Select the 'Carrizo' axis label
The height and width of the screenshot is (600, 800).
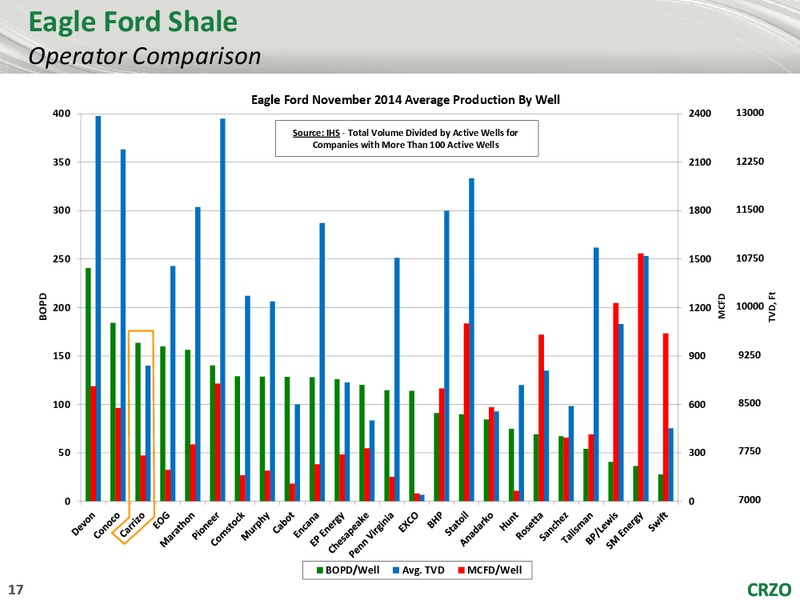[133, 526]
